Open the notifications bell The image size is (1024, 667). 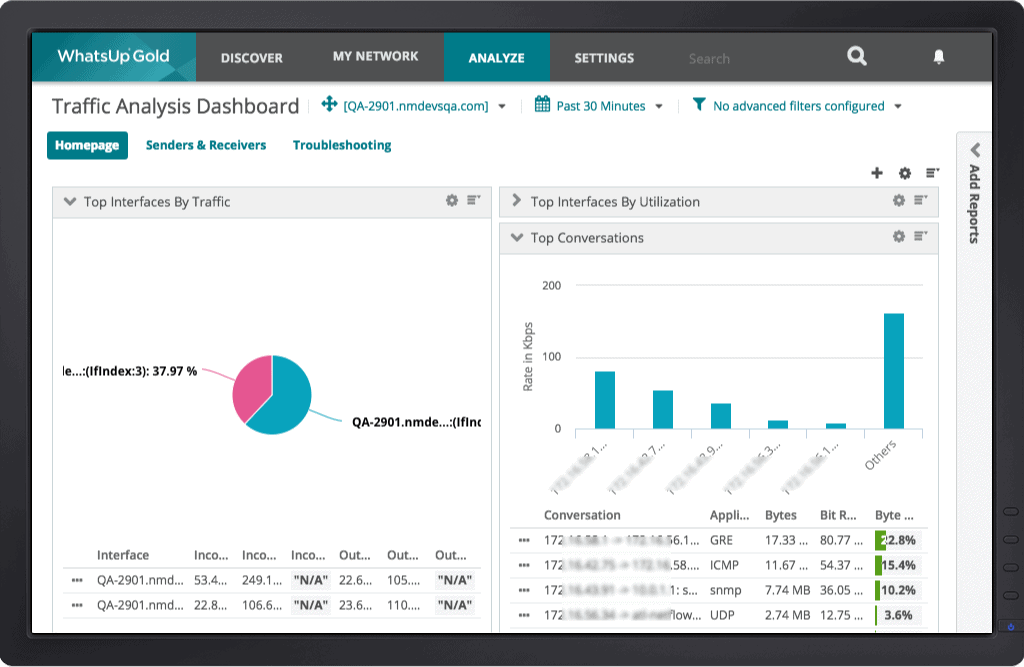coord(938,57)
